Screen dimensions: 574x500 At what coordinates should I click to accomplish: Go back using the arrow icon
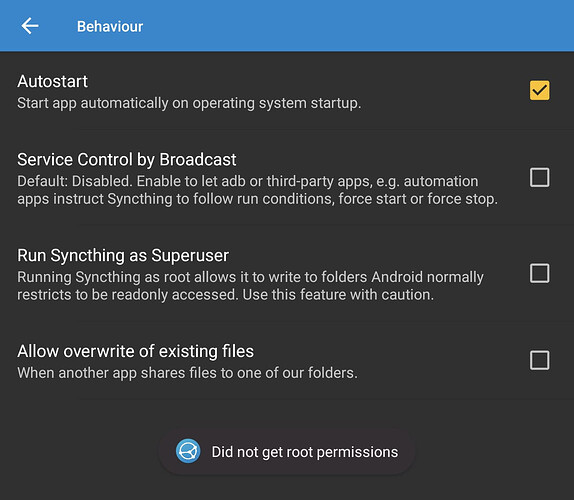coord(30,26)
